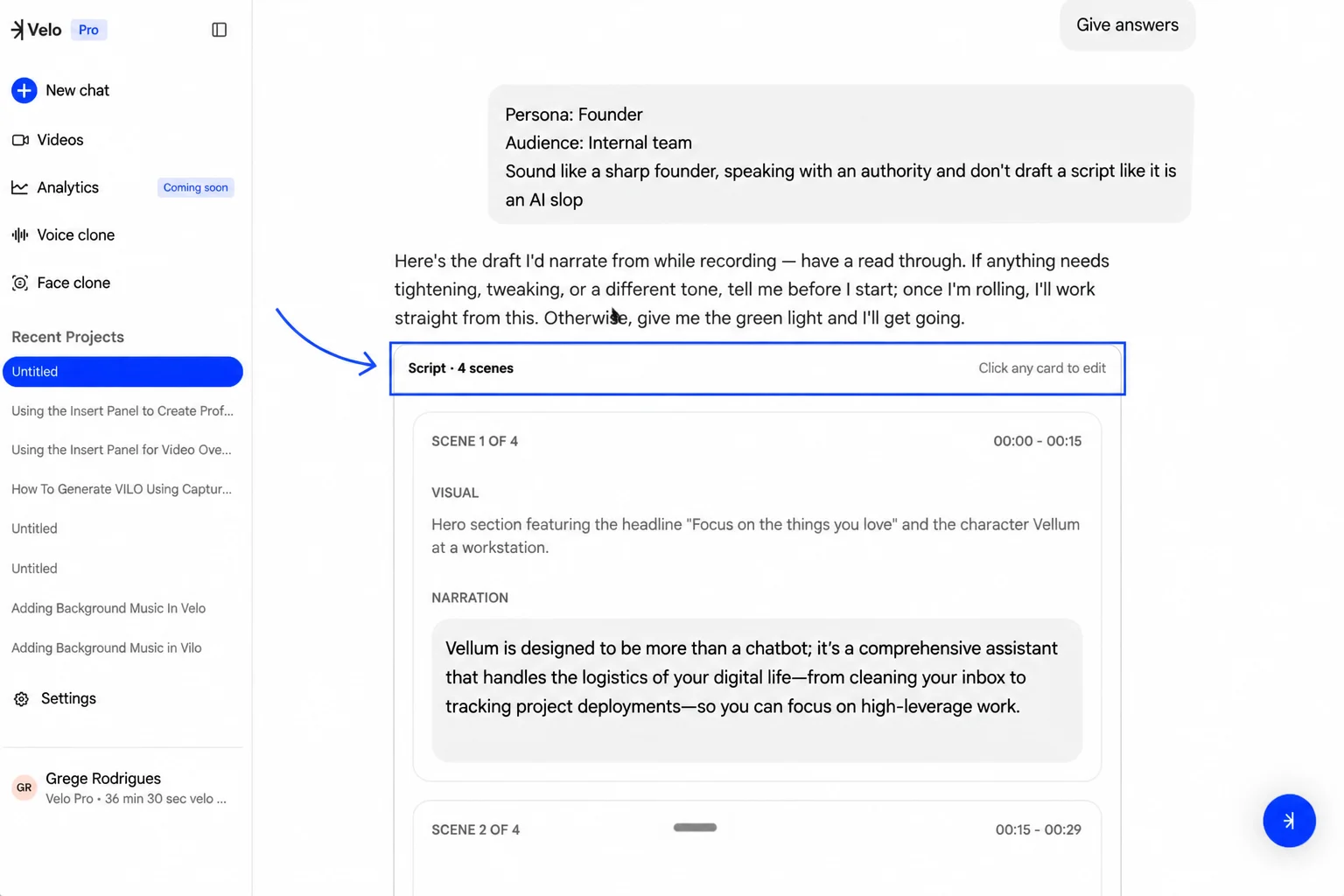Click the 00:15 - 00:29 timestamp
Screen dimensions: 1344x896
1038,829
